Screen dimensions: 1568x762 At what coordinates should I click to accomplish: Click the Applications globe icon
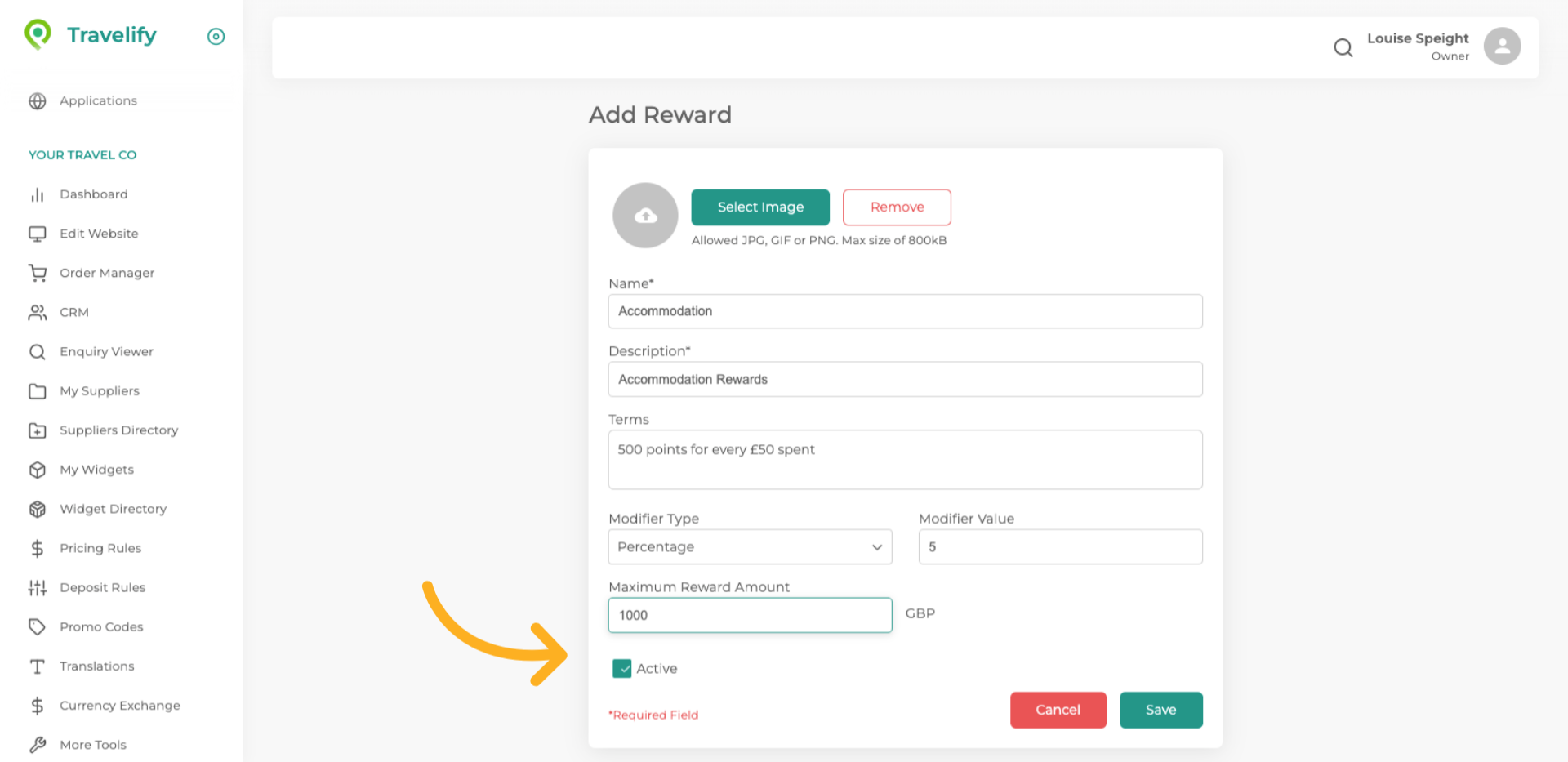click(x=38, y=100)
